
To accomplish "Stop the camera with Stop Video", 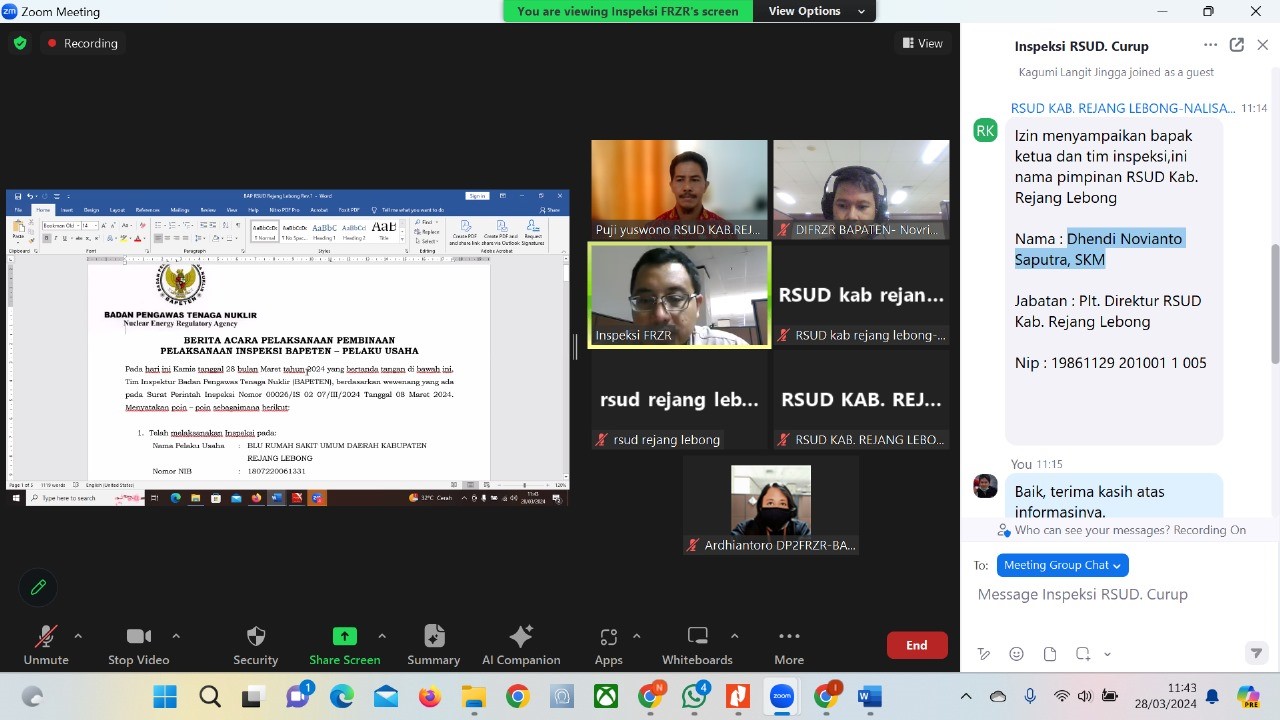I will tap(138, 645).
